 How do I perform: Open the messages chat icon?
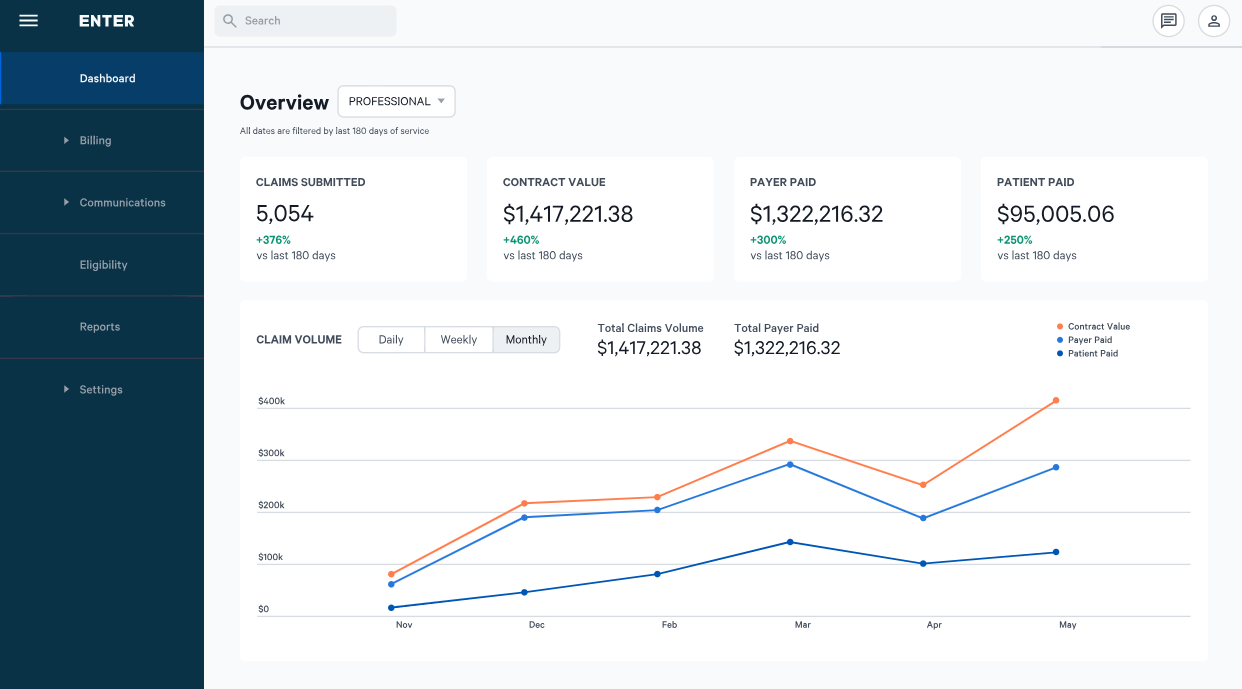[1168, 20]
